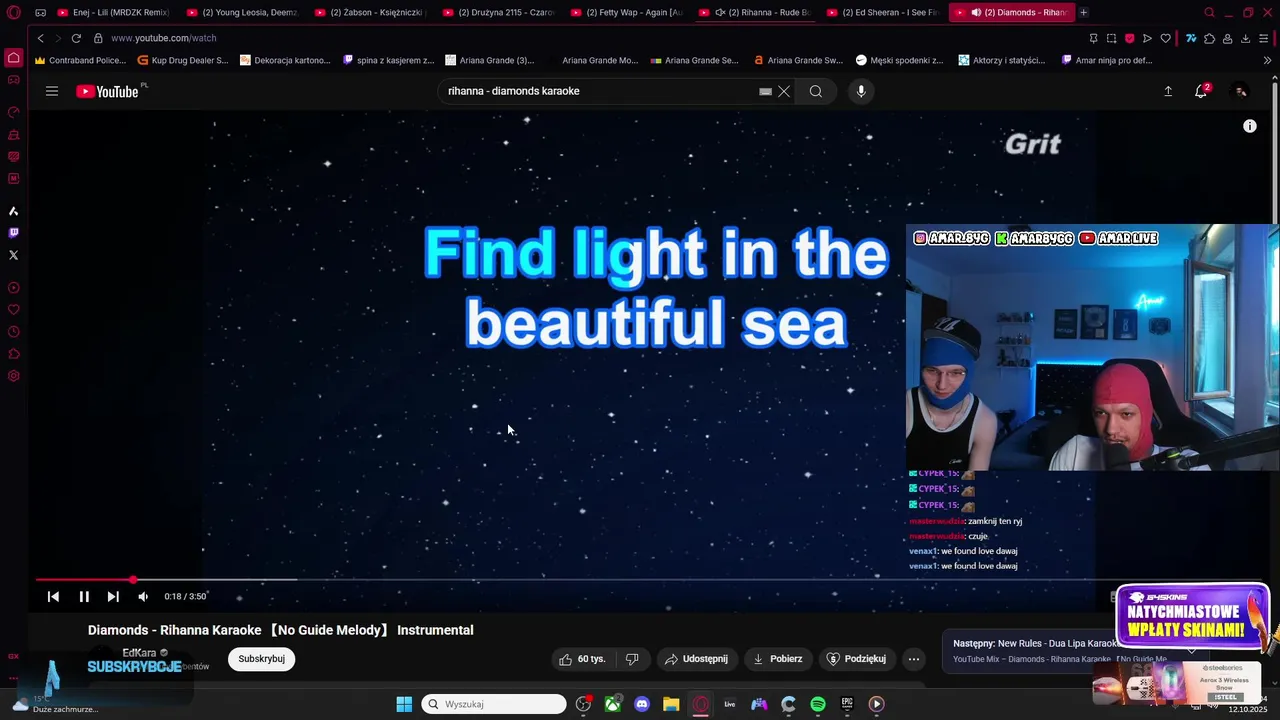The width and height of the screenshot is (1280, 720).
Task: Open a new browser tab
Action: pyautogui.click(x=1083, y=12)
